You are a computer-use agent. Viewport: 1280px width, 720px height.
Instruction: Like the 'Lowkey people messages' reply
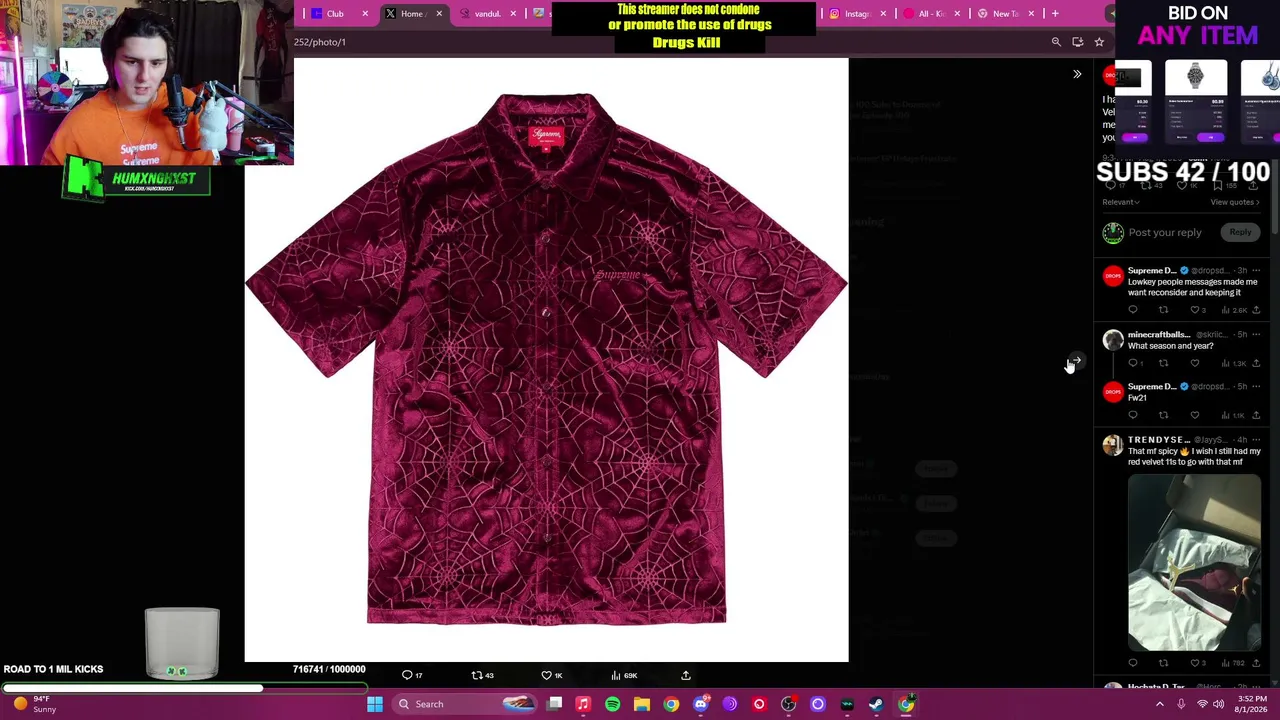pyautogui.click(x=1195, y=310)
